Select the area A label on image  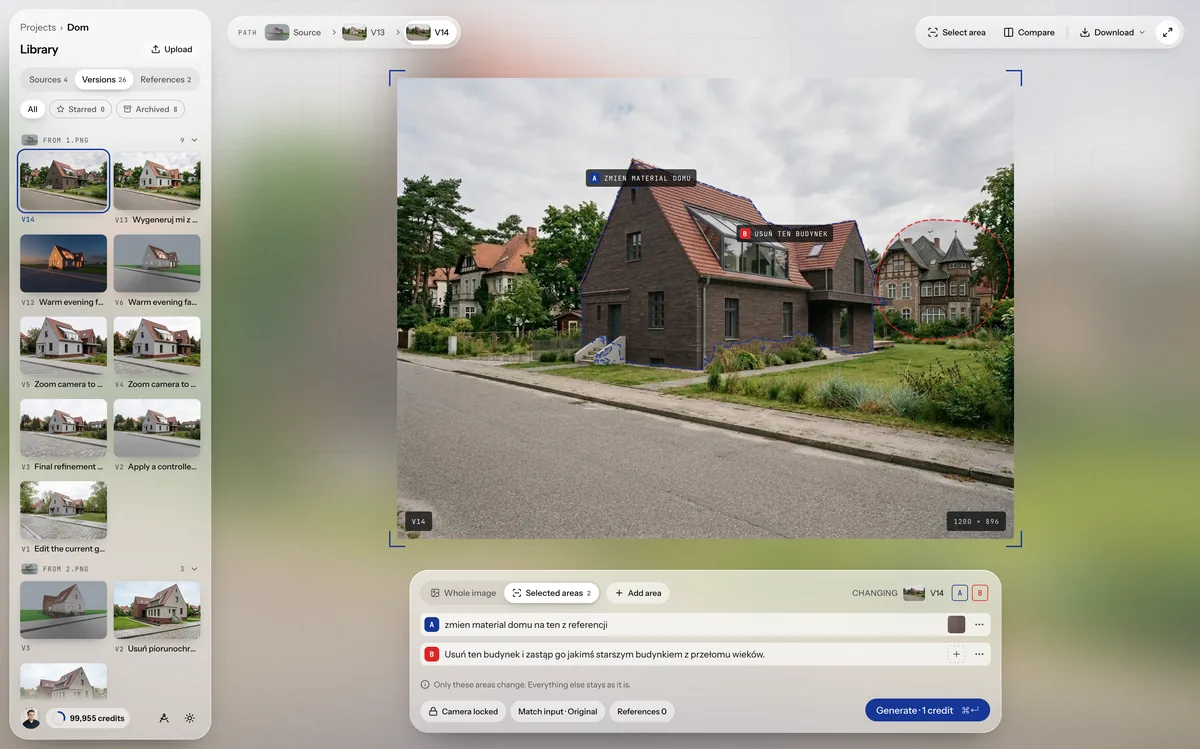[641, 178]
